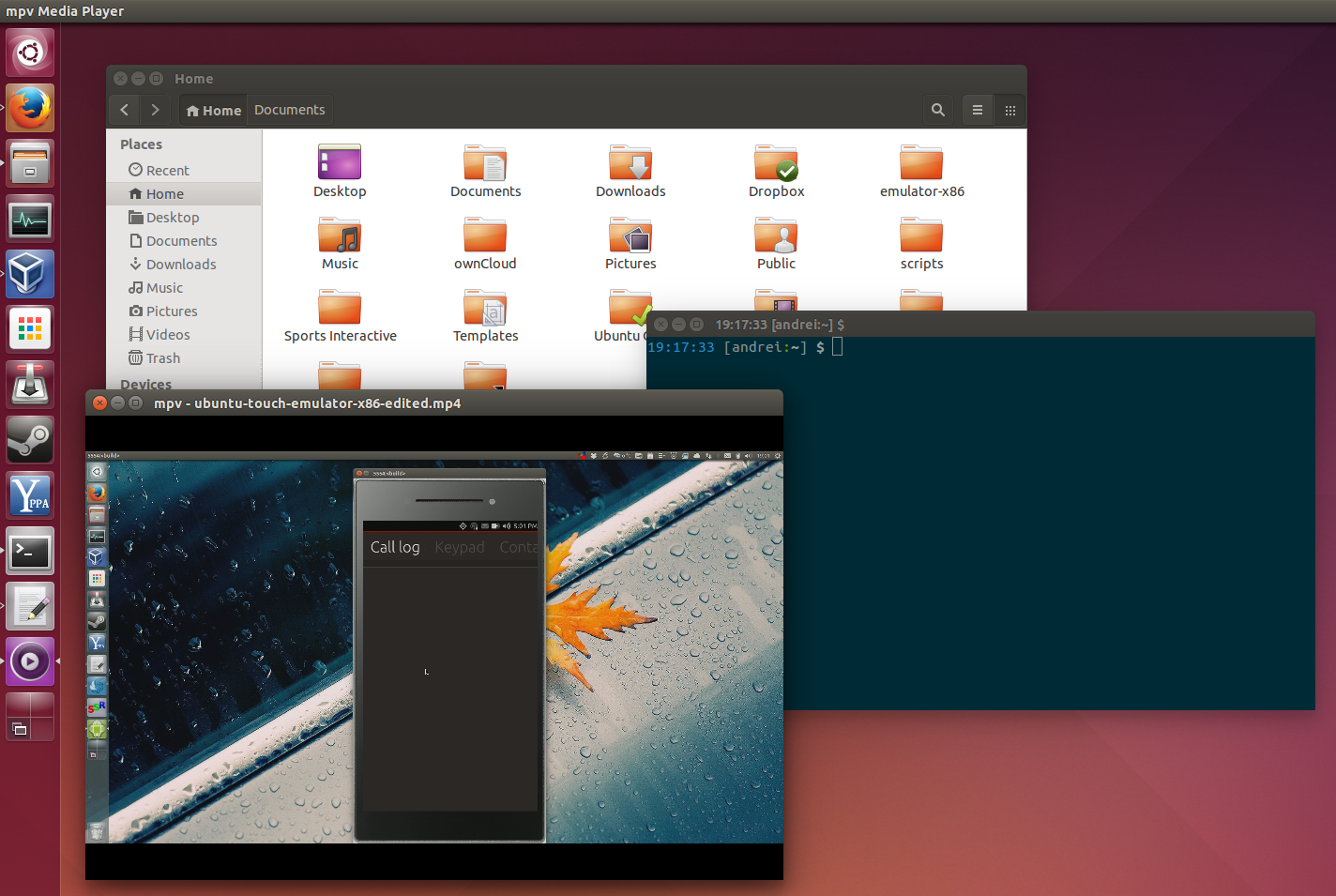This screenshot has width=1336, height=896.
Task: Select the Documents breadcrumb tab
Action: click(289, 109)
